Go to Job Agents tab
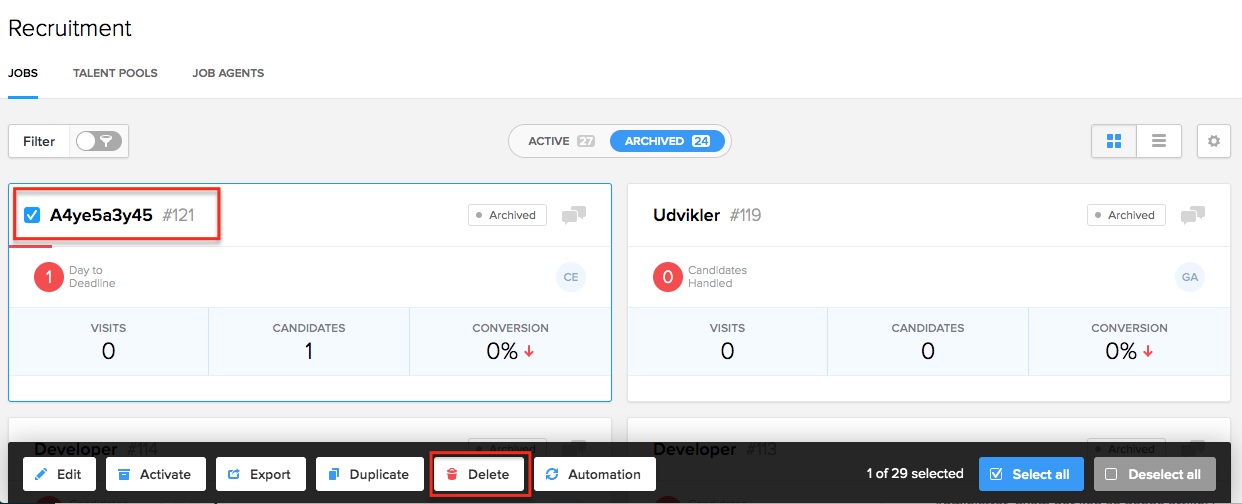1242x504 pixels. (x=228, y=73)
